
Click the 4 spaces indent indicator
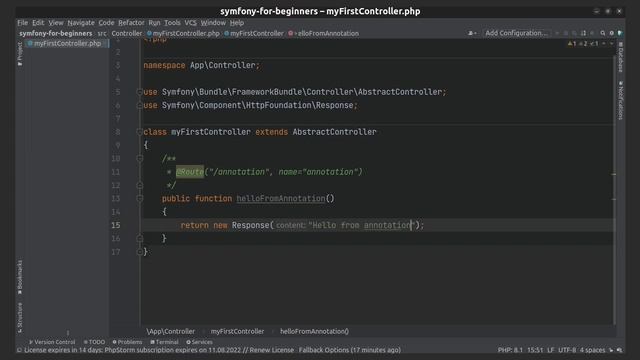[592, 350]
